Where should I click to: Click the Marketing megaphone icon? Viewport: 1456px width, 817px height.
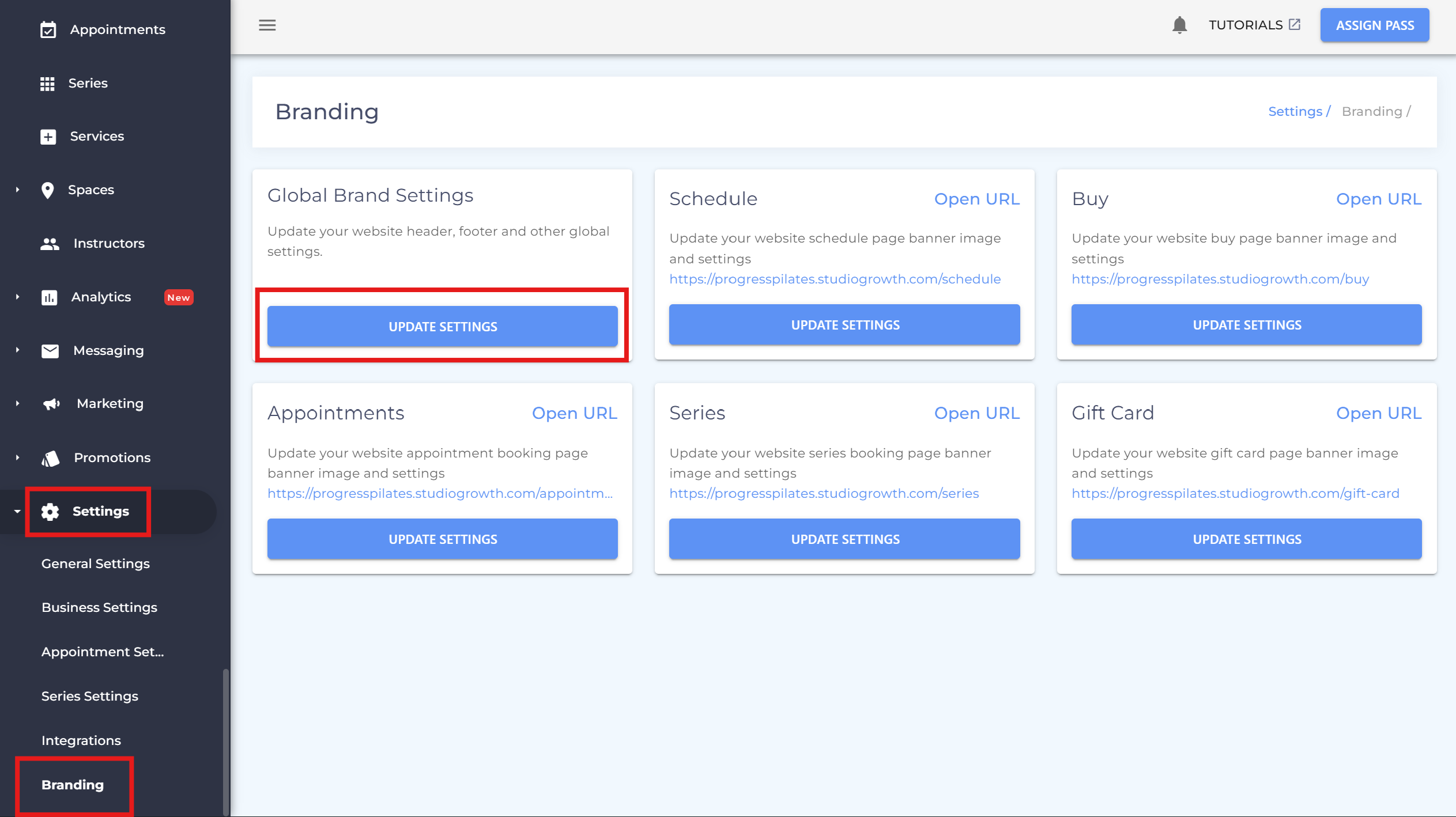click(51, 404)
